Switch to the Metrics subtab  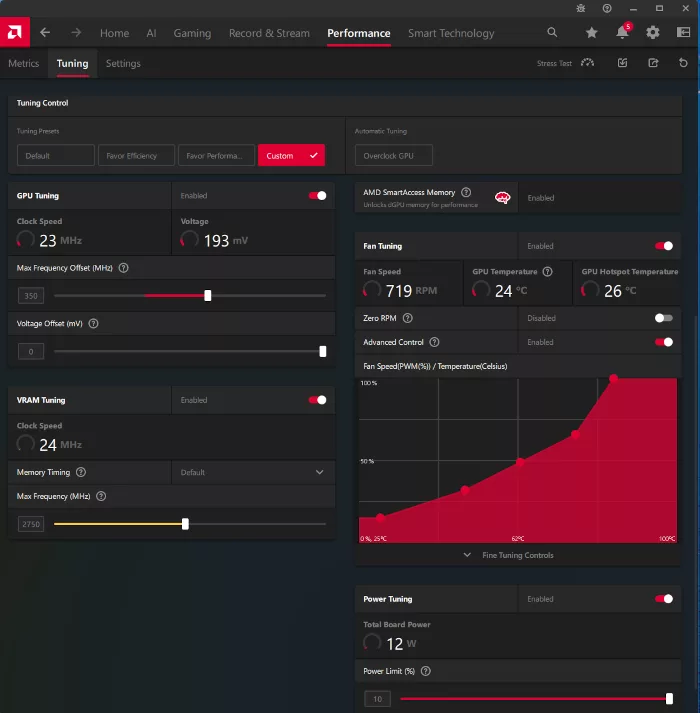tap(24, 64)
